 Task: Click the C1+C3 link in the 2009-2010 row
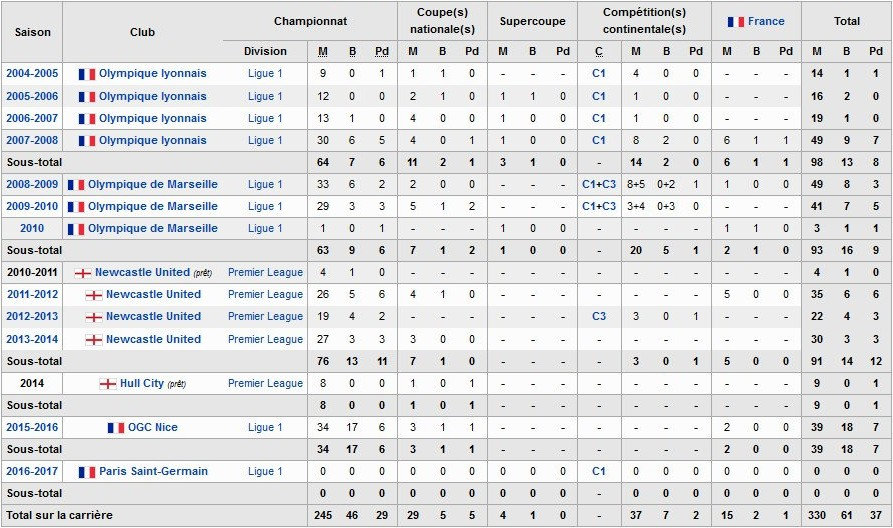coord(599,207)
